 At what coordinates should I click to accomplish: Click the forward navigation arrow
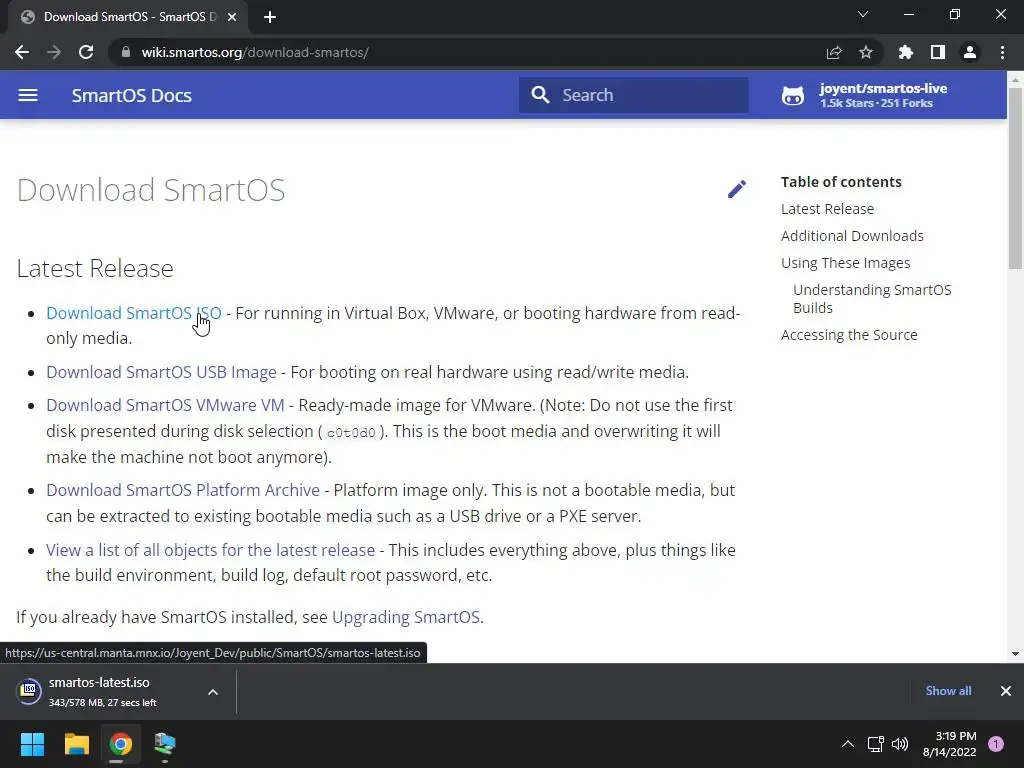coord(54,52)
